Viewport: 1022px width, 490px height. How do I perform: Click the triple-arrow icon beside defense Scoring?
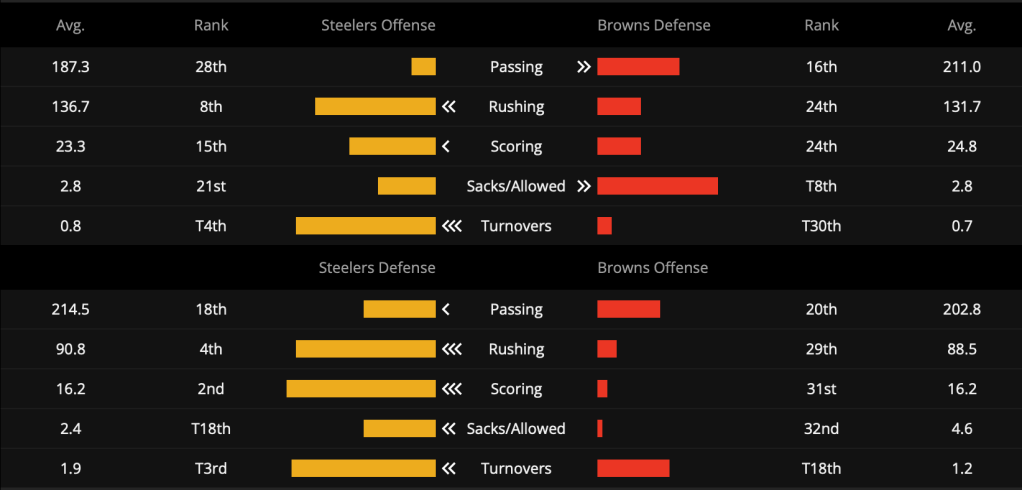(x=452, y=389)
